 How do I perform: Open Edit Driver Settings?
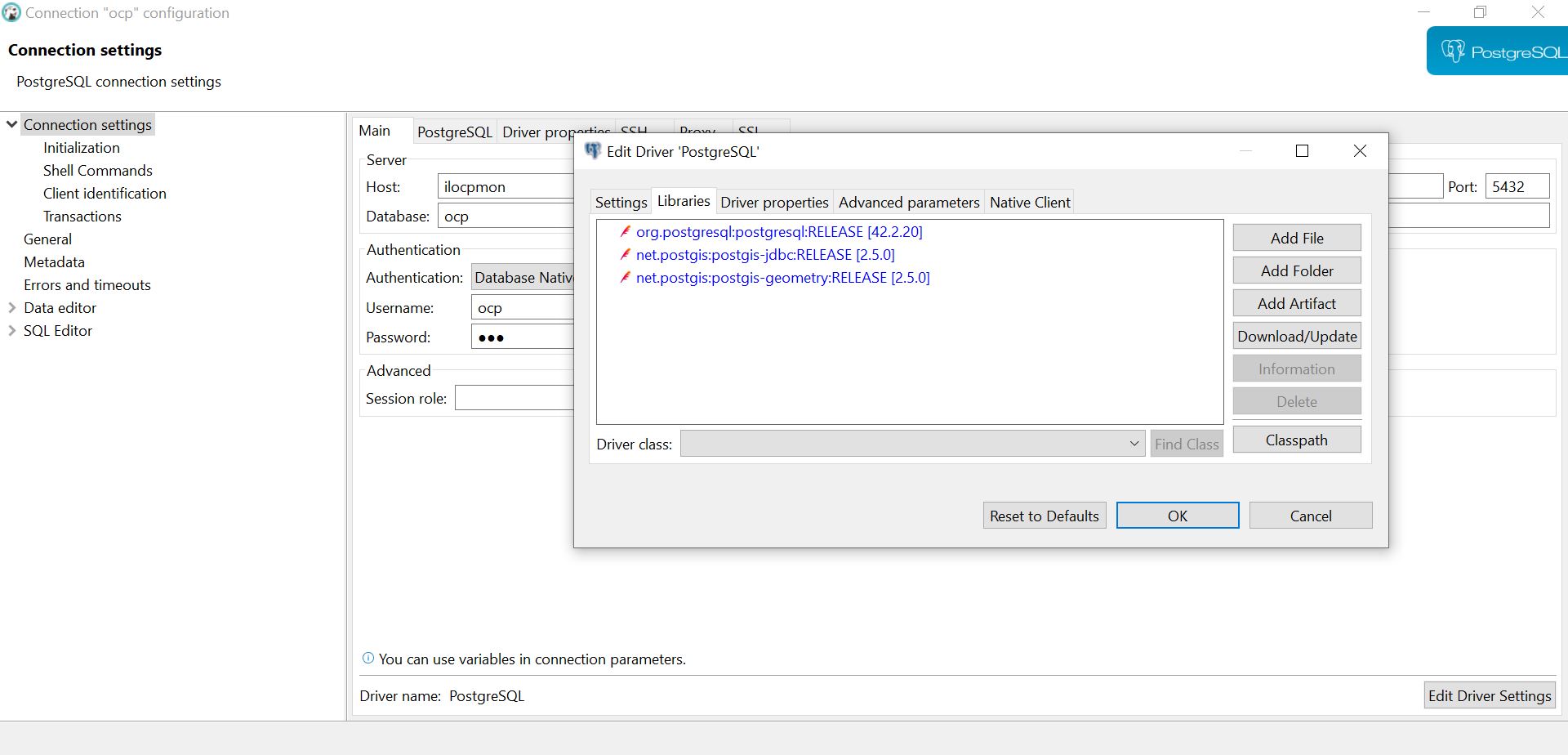pyautogui.click(x=1490, y=695)
